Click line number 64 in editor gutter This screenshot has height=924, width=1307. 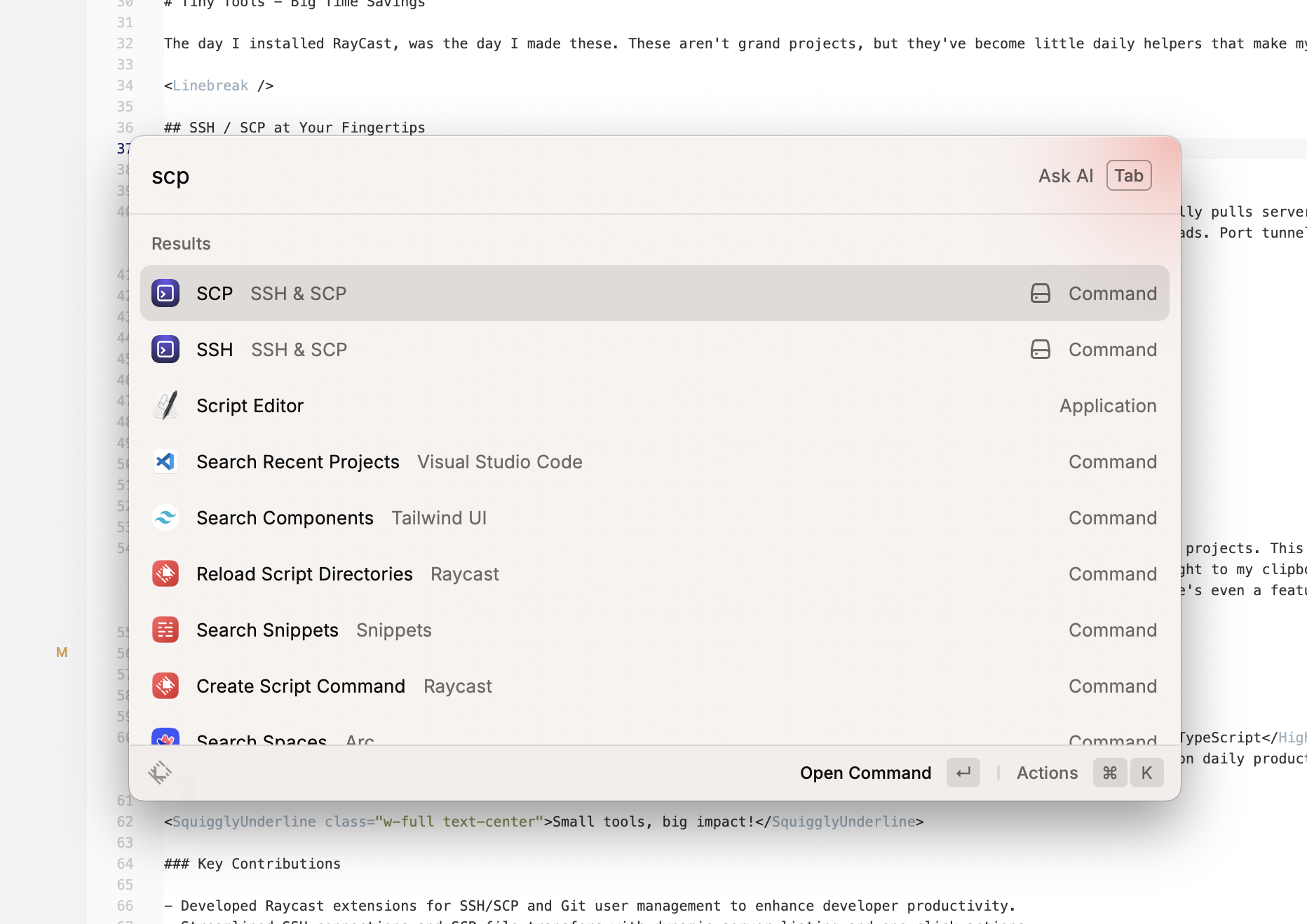coord(125,864)
